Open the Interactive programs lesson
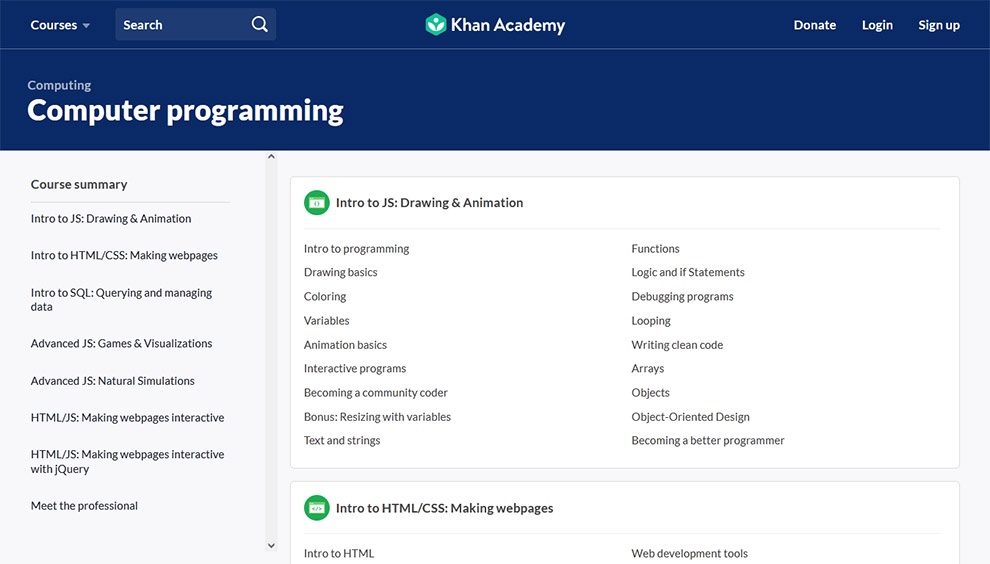This screenshot has width=990, height=564. (x=355, y=368)
